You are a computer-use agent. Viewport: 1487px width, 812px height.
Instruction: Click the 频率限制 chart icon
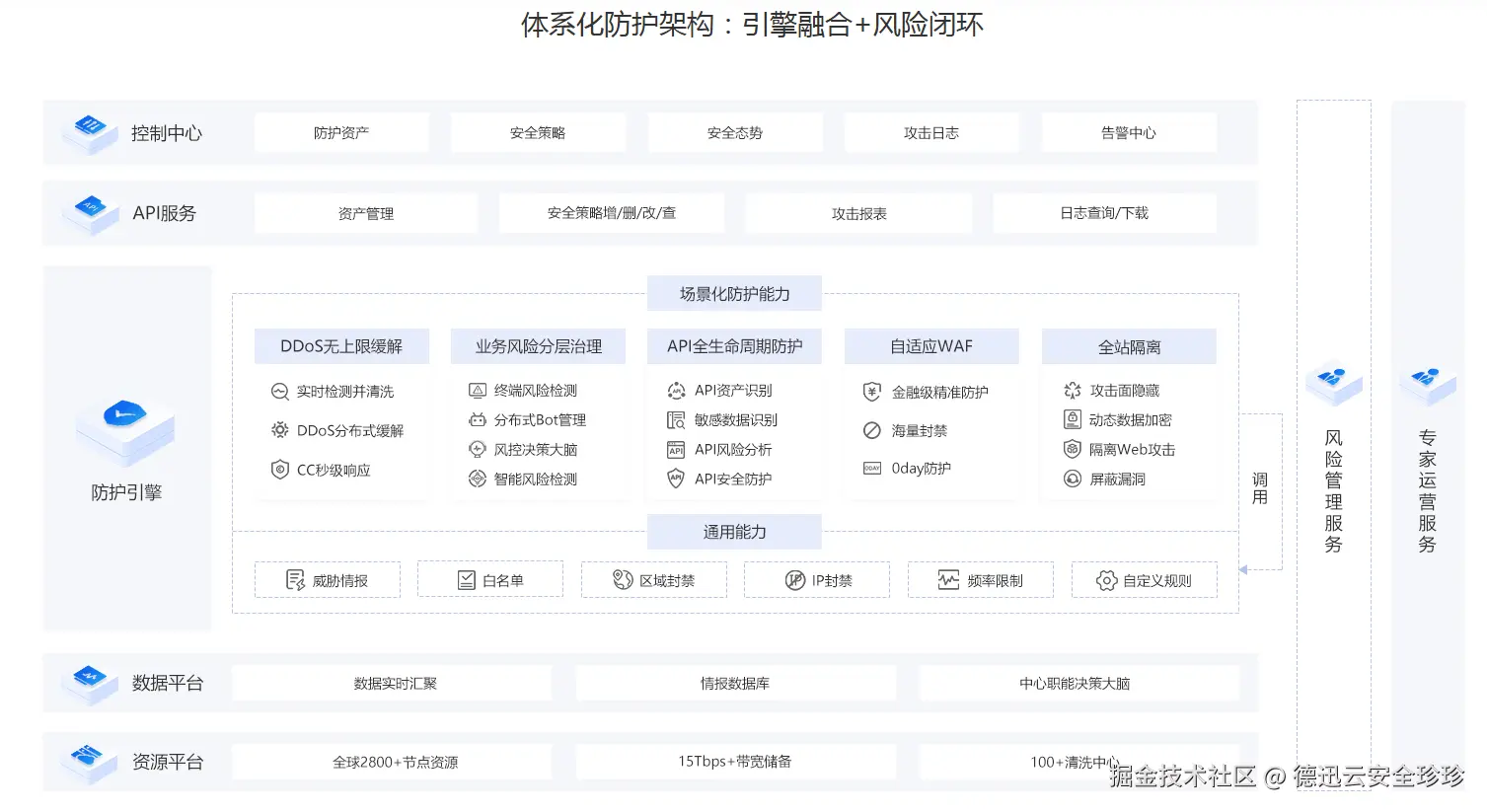point(948,580)
